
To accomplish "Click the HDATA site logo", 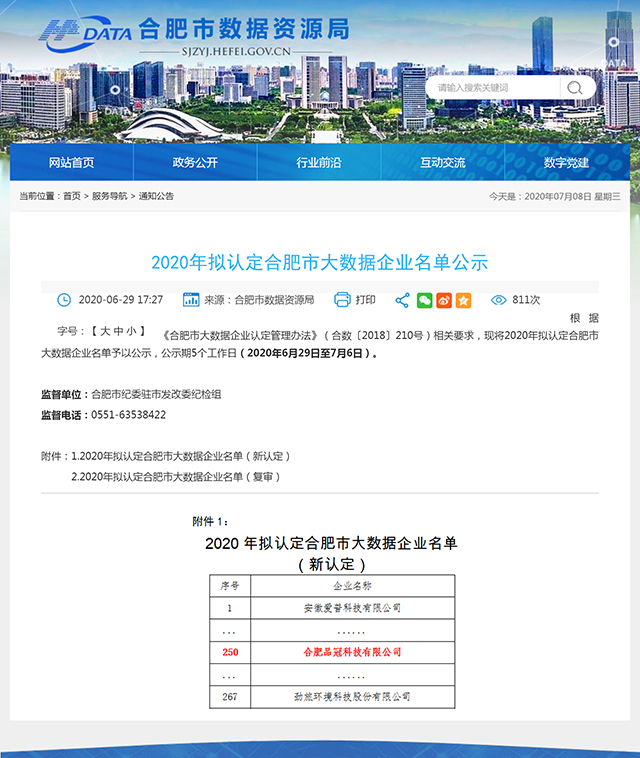I will pos(86,33).
